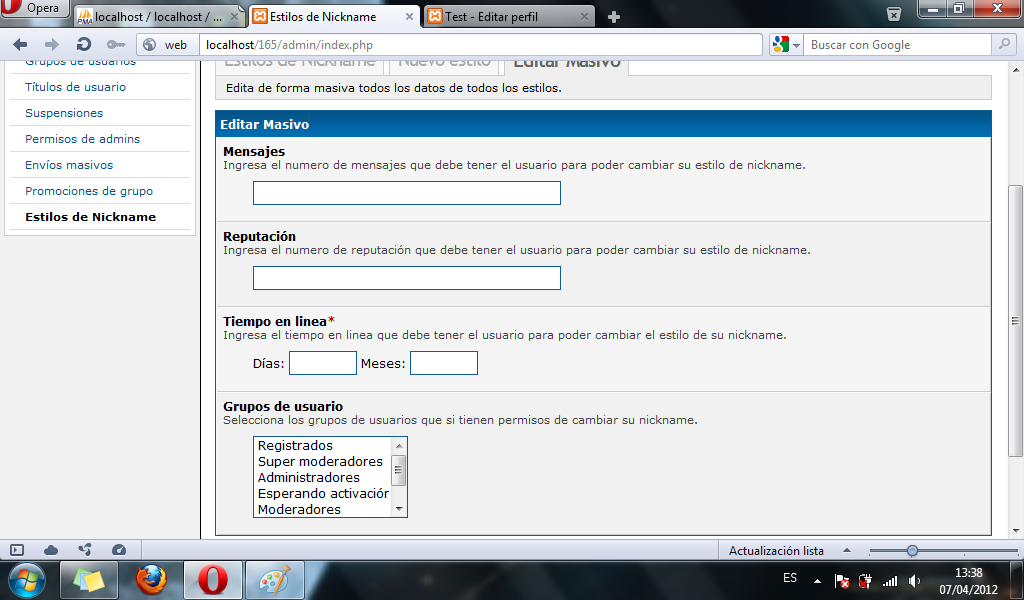Click the Días input field

pos(323,363)
